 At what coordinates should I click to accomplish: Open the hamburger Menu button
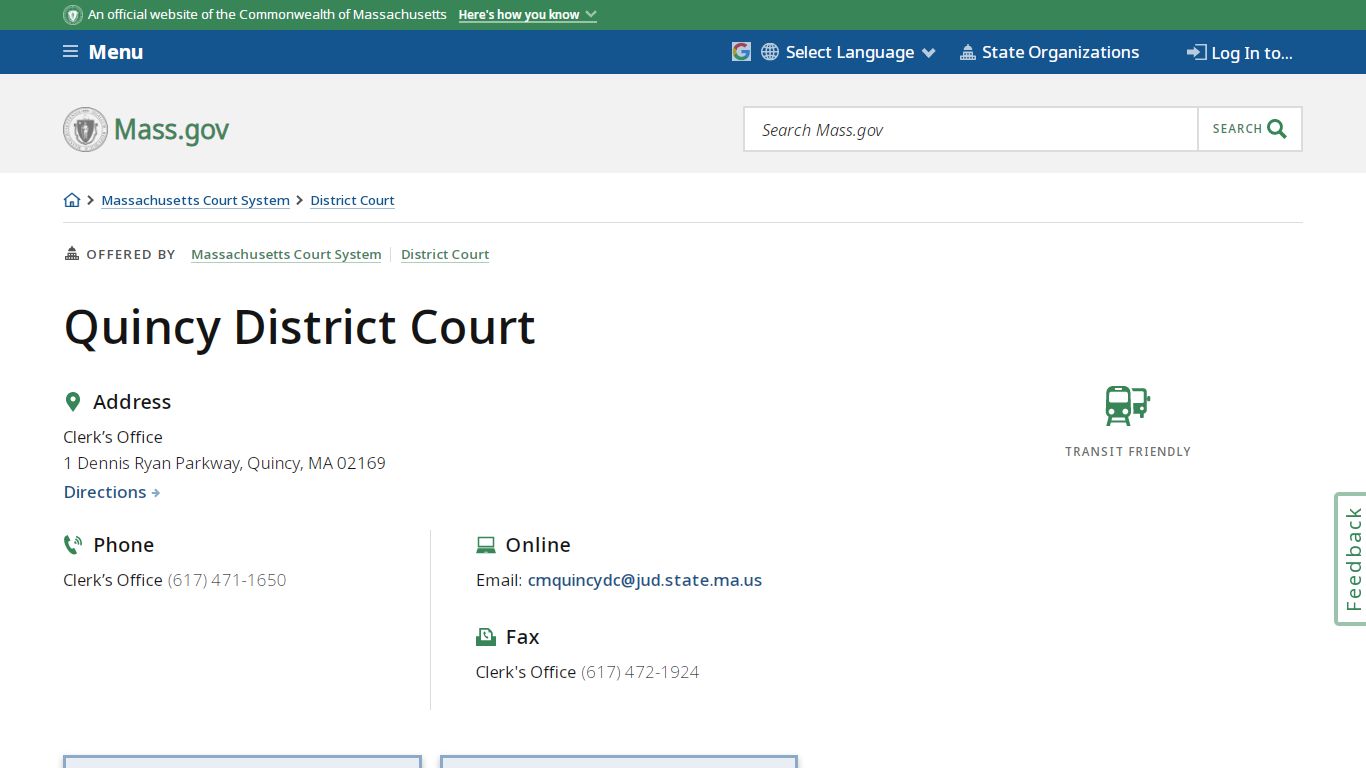click(x=103, y=52)
